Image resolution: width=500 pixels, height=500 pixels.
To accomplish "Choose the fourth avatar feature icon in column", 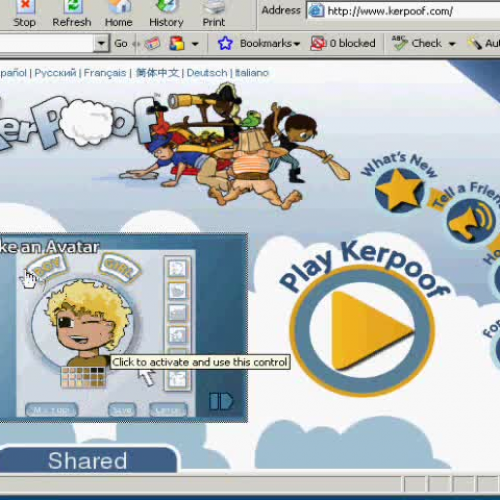I will 177,335.
